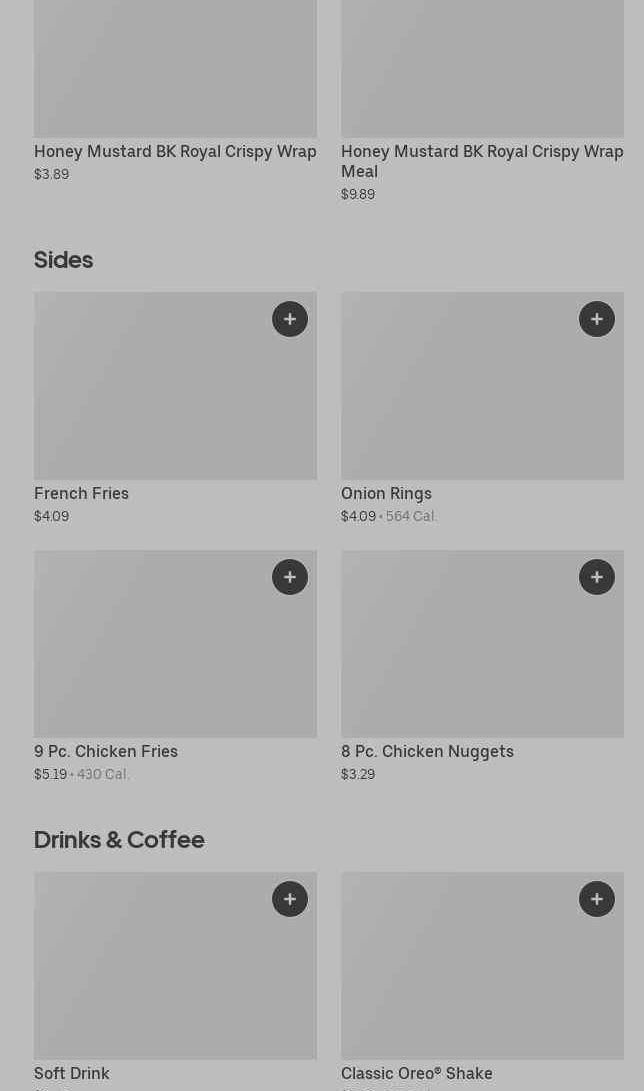Add Soft Drink with plus icon

(x=290, y=899)
